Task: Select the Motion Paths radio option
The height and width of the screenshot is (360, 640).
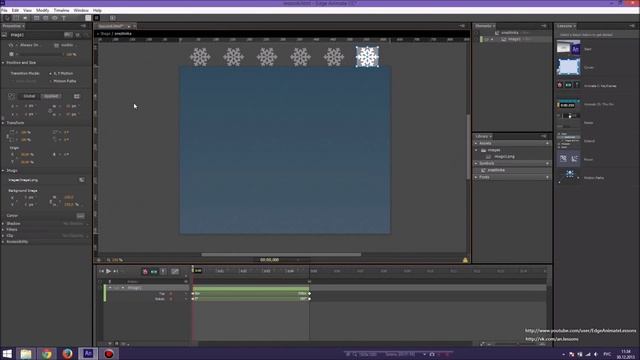Action: pos(51,81)
